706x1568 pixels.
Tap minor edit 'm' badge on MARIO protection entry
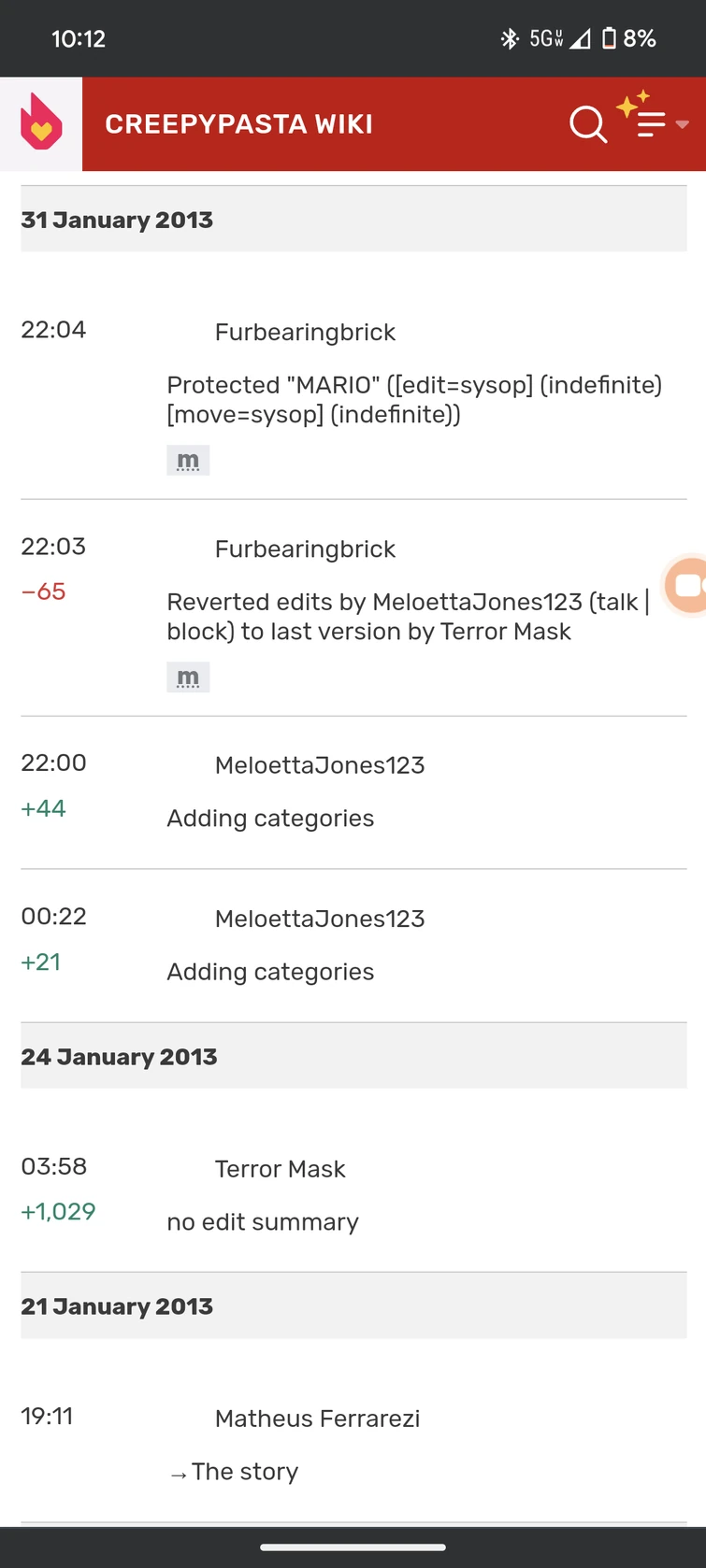pos(188,460)
